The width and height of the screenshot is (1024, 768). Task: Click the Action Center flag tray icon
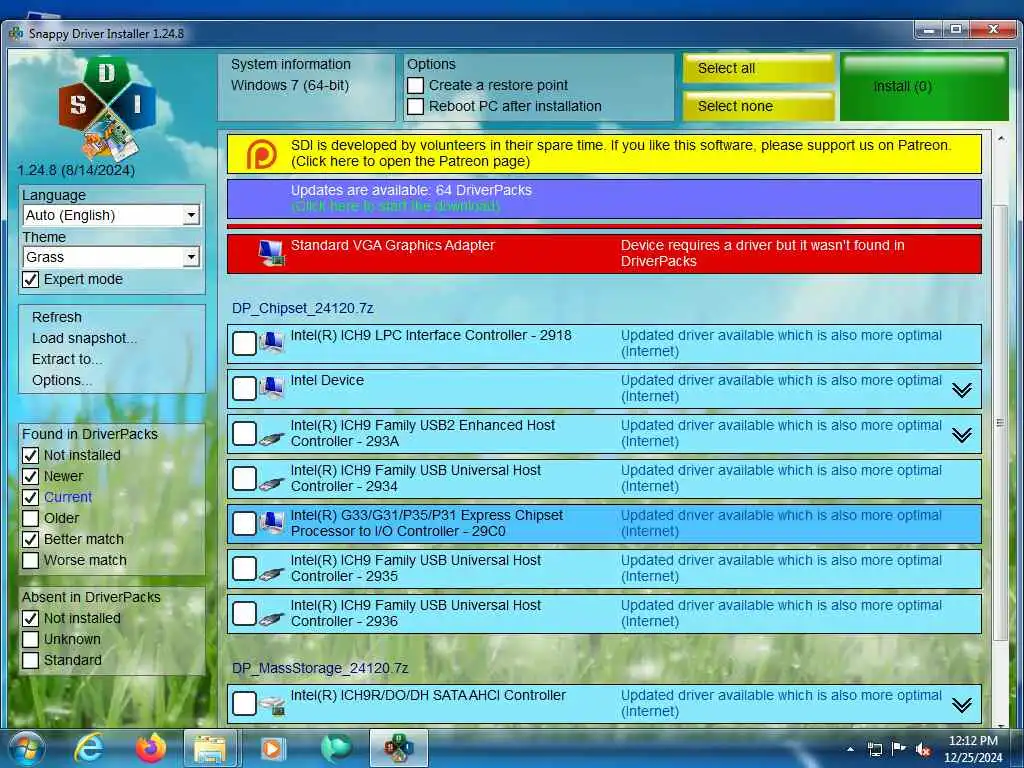click(x=899, y=748)
